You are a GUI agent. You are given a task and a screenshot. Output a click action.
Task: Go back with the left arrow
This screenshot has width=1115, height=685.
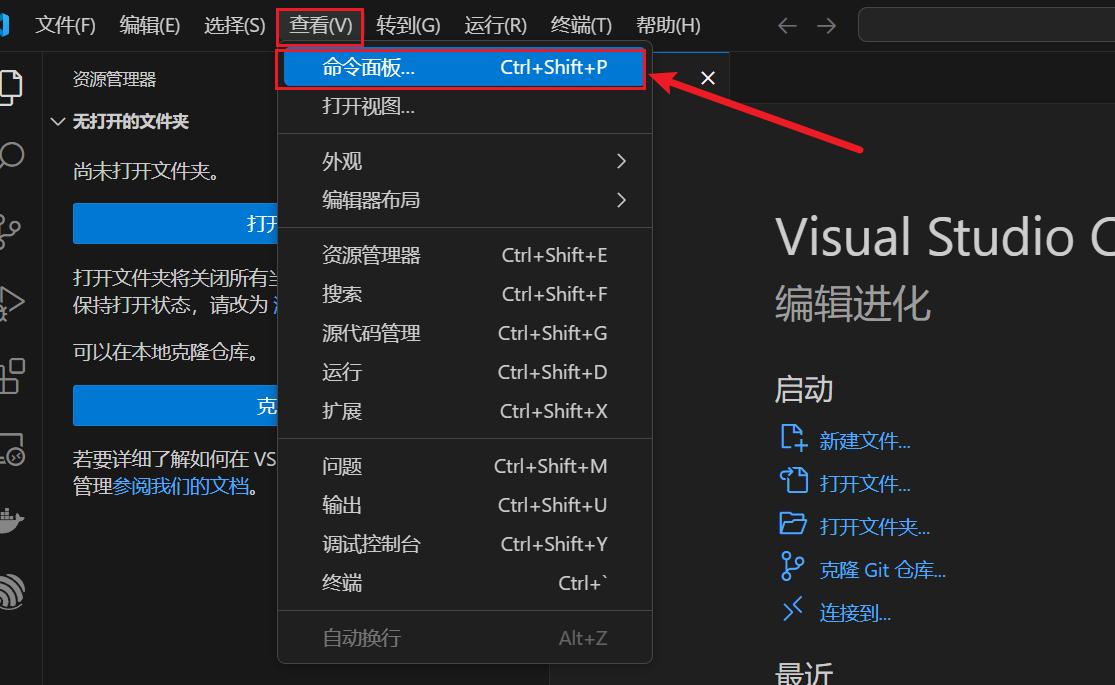coord(787,26)
